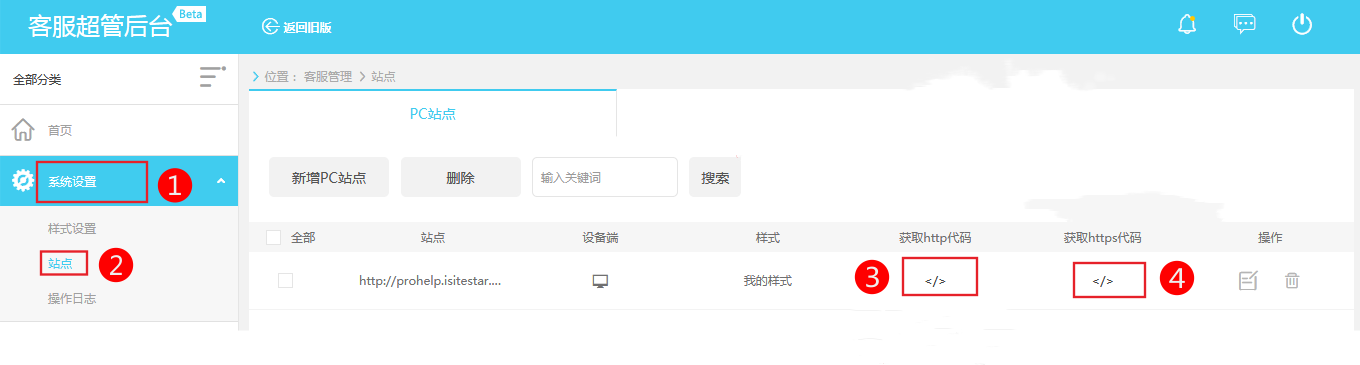The image size is (1360, 365).
Task: Check the prohelp site row checkbox
Action: coord(285,281)
